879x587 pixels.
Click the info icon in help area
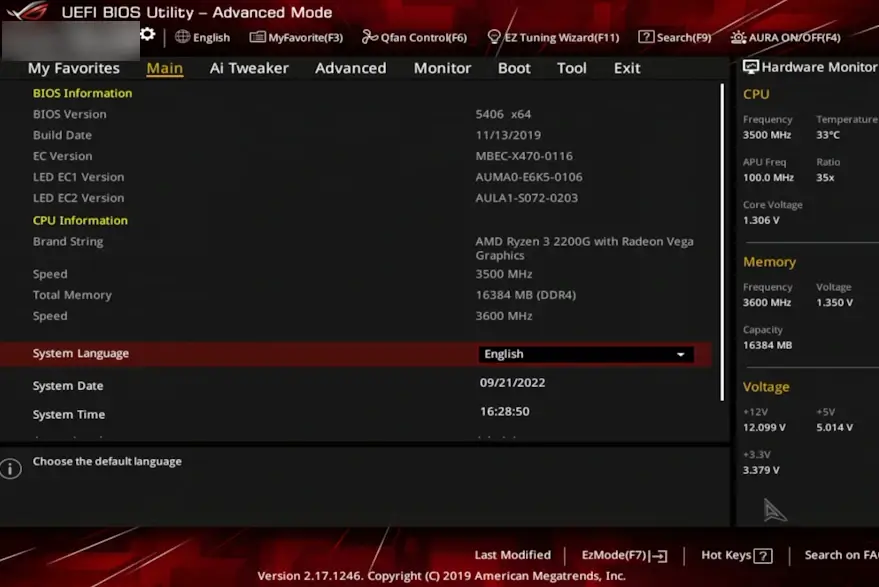click(11, 469)
